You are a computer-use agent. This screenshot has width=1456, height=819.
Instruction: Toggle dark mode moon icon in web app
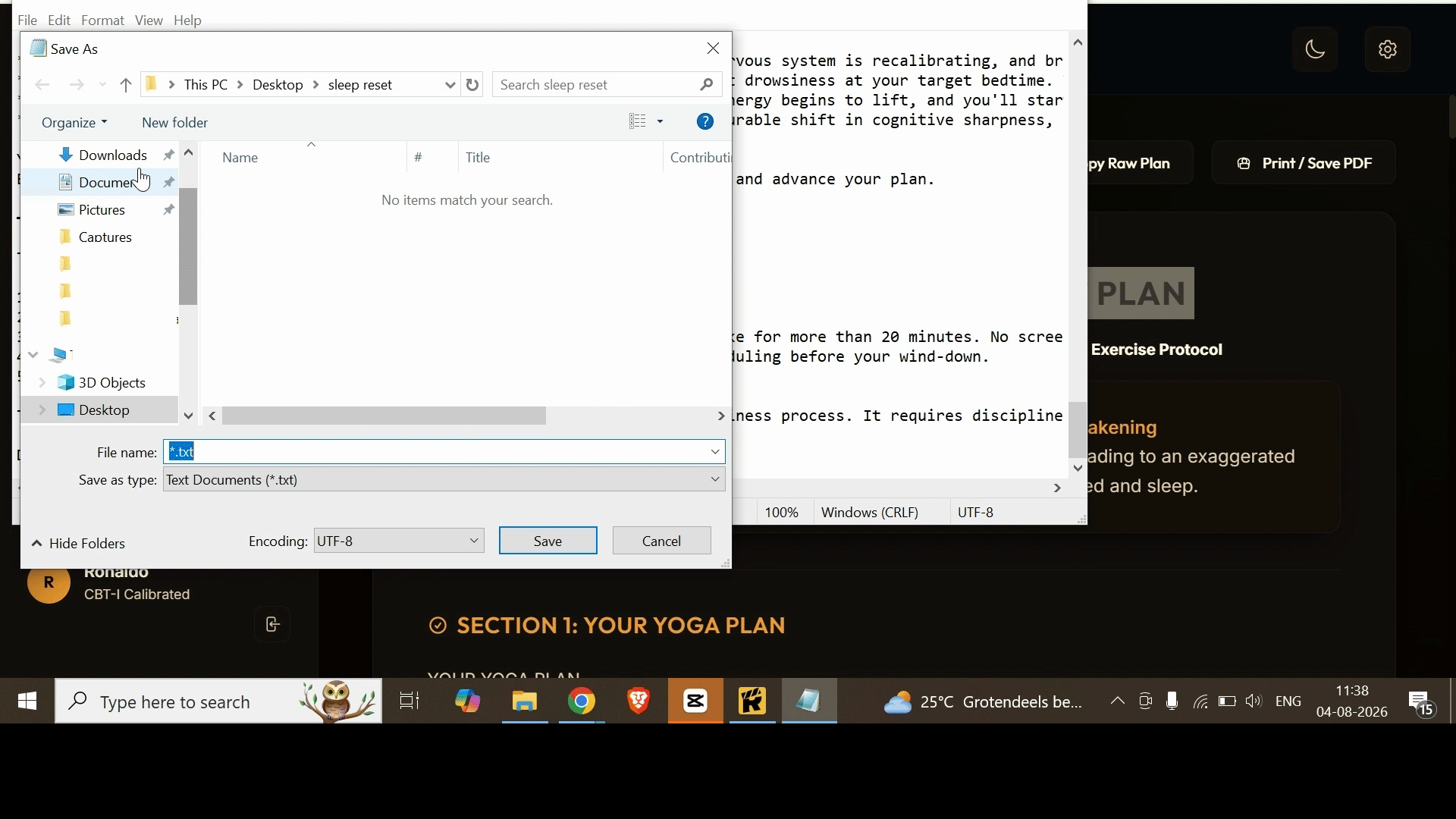[x=1314, y=49]
